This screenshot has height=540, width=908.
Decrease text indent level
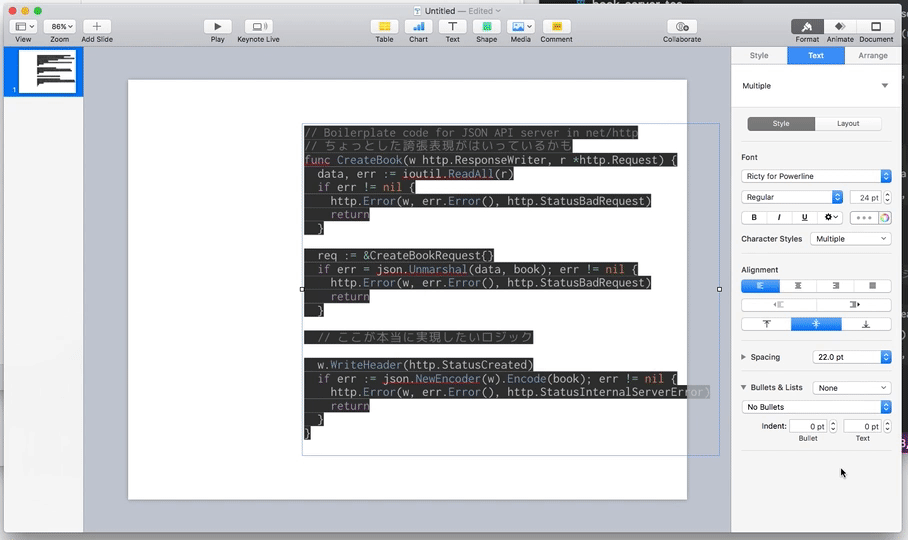click(779, 304)
